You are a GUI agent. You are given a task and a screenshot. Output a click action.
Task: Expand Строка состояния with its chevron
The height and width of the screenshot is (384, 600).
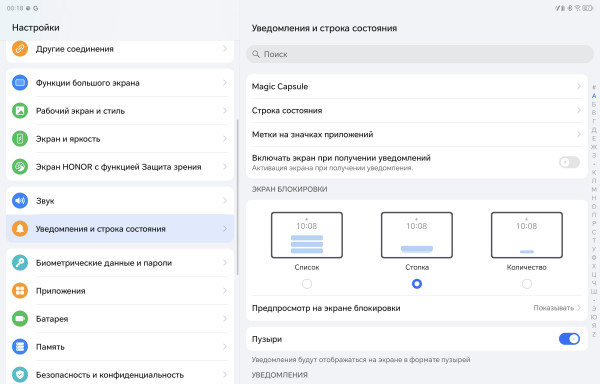[x=579, y=111]
